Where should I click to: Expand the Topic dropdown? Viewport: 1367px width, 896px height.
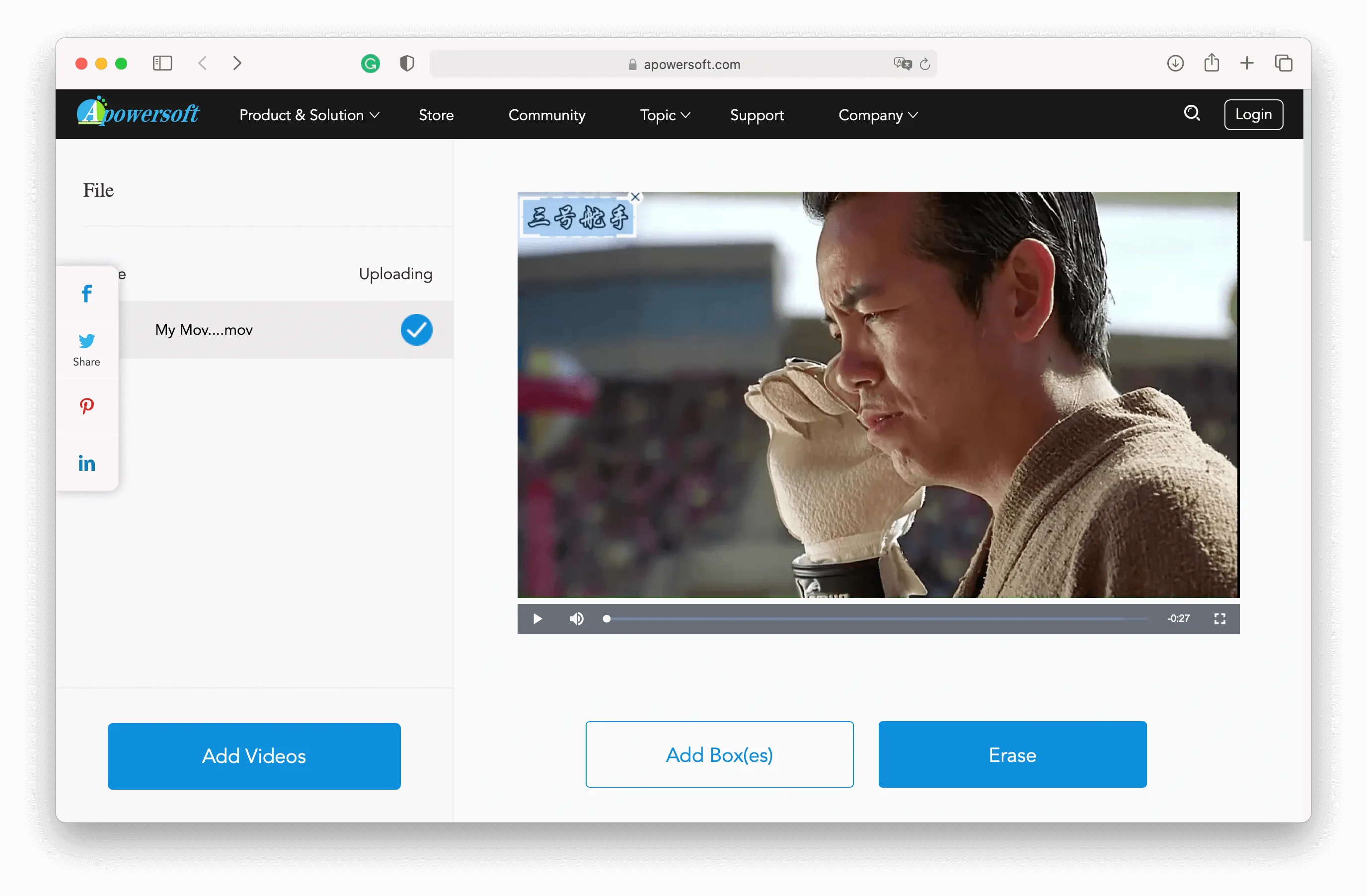[665, 115]
